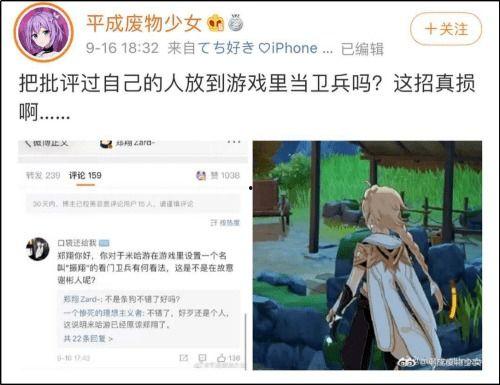Open the comment screenshot thumbnail
The height and width of the screenshot is (385, 500).
tap(133, 255)
